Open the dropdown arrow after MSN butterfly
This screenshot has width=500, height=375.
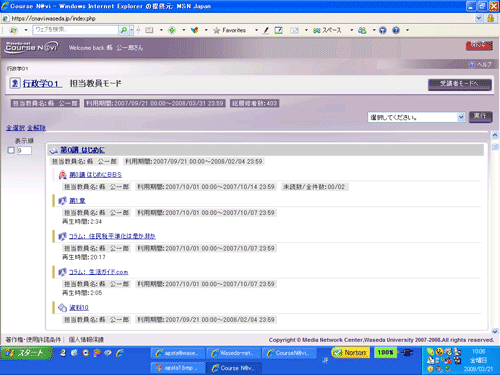tap(206, 30)
